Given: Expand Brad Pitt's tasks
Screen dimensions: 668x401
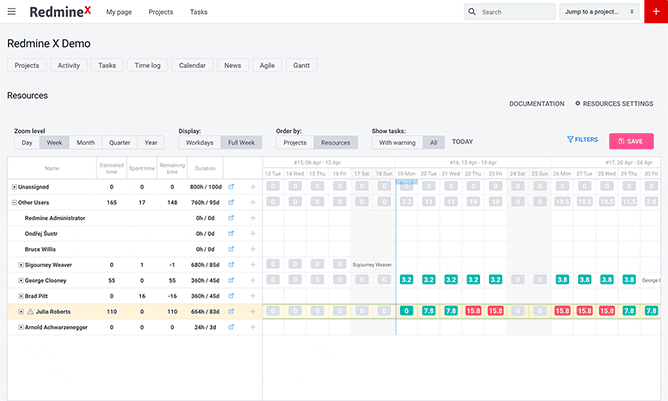Looking at the screenshot, I should pyautogui.click(x=21, y=296).
